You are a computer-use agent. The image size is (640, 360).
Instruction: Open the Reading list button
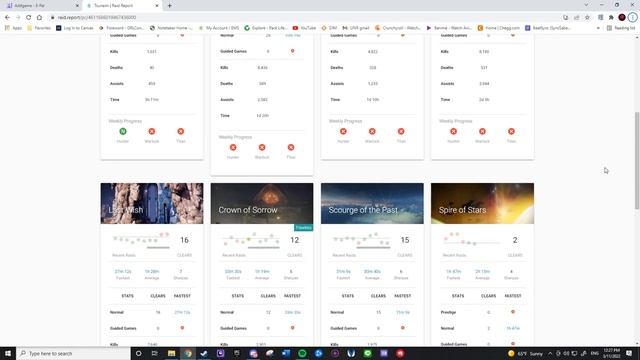coord(621,28)
